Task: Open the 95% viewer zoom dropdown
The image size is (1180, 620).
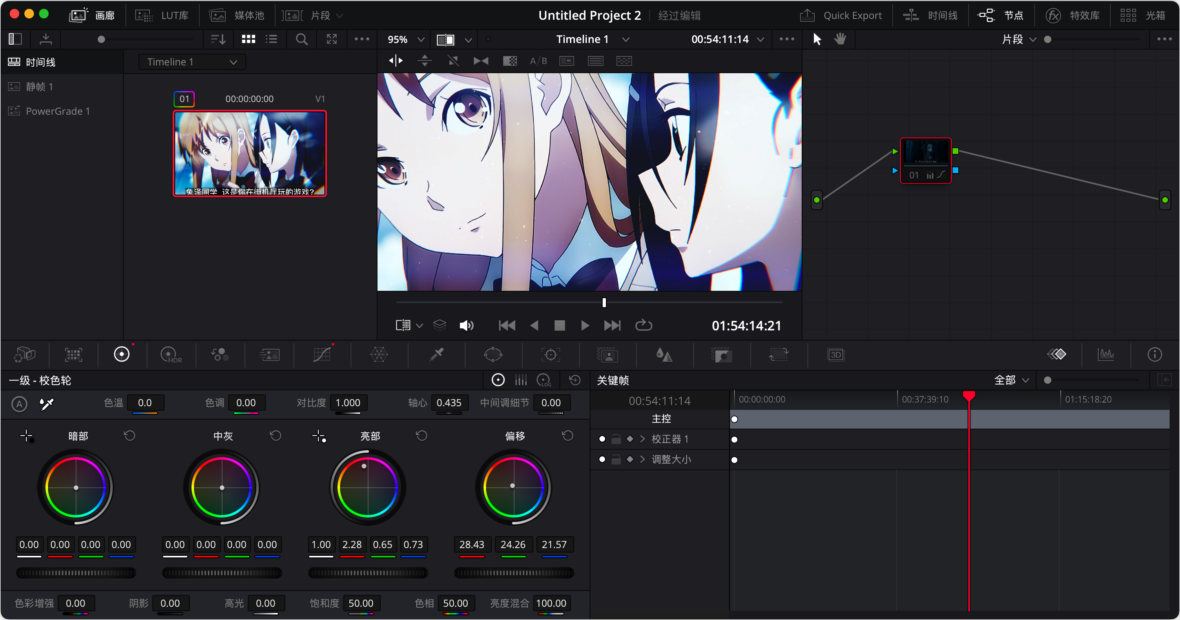Action: (x=403, y=39)
